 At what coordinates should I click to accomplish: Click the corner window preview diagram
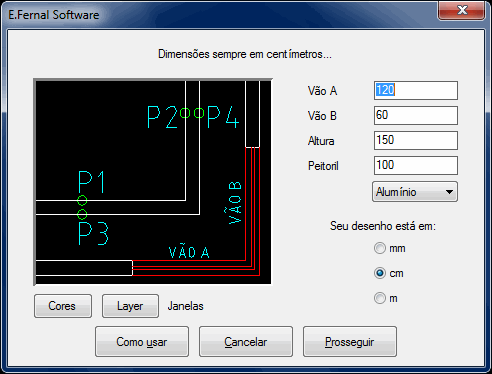click(153, 182)
